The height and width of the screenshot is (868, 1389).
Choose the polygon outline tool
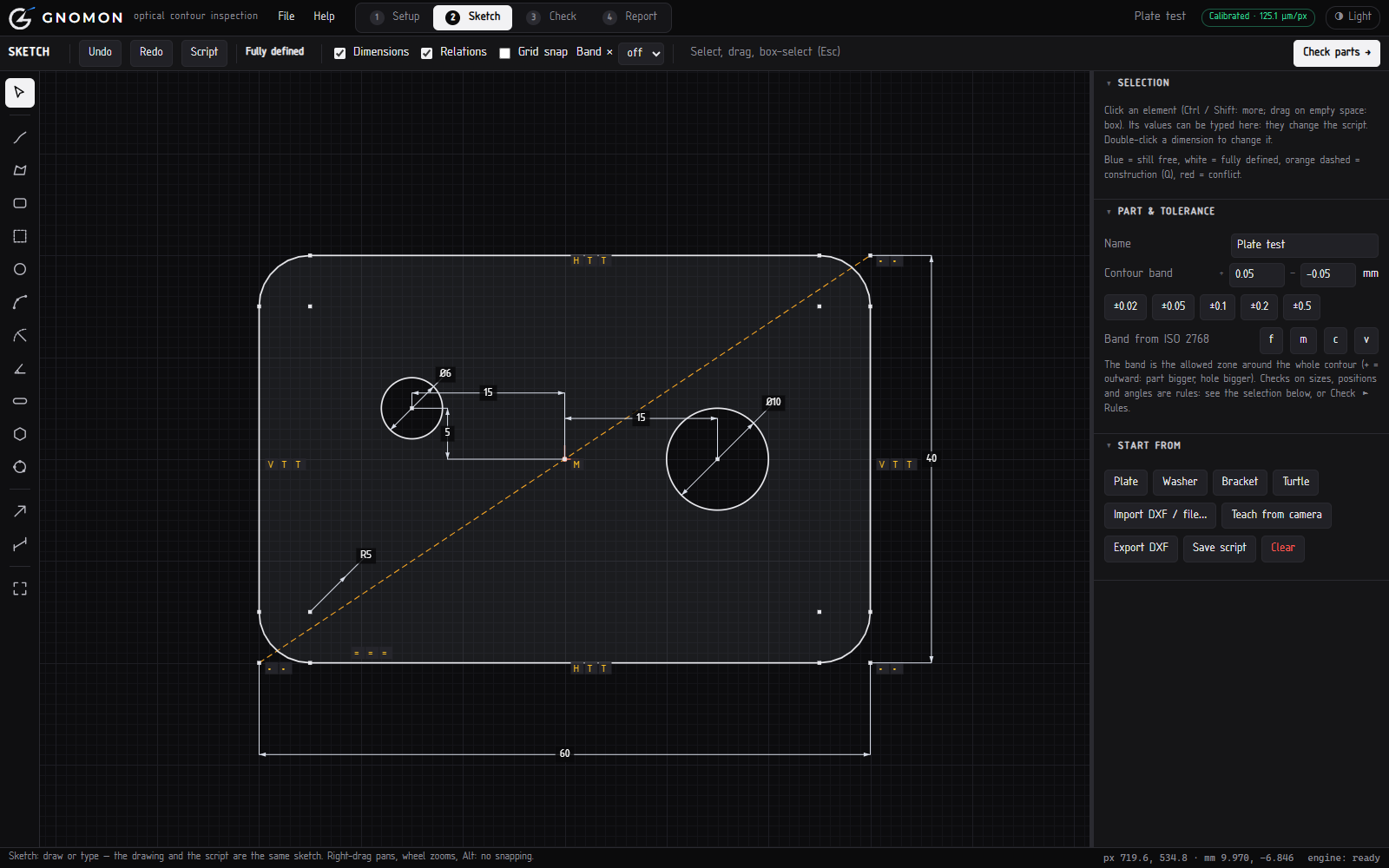tap(20, 170)
